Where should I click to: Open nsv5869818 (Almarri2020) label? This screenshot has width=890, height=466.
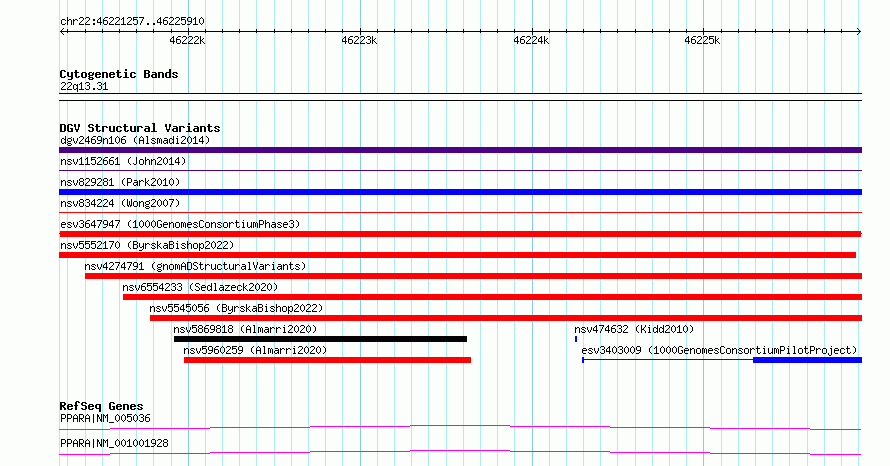pos(245,329)
